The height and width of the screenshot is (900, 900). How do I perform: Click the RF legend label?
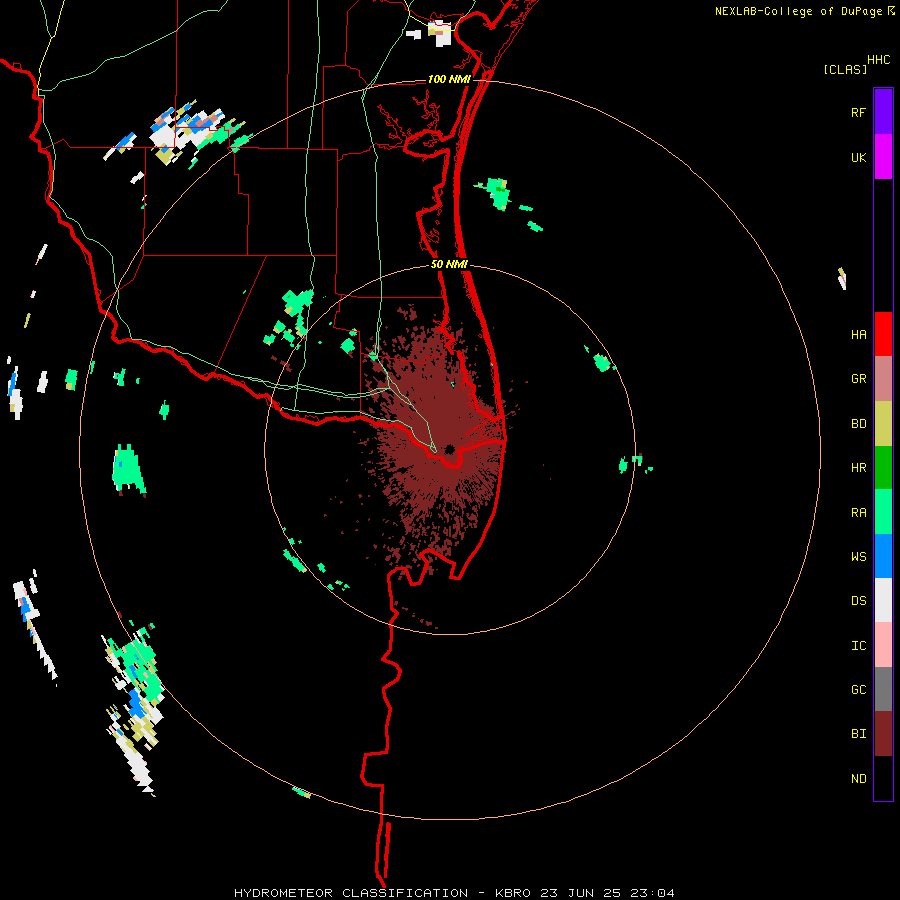858,112
